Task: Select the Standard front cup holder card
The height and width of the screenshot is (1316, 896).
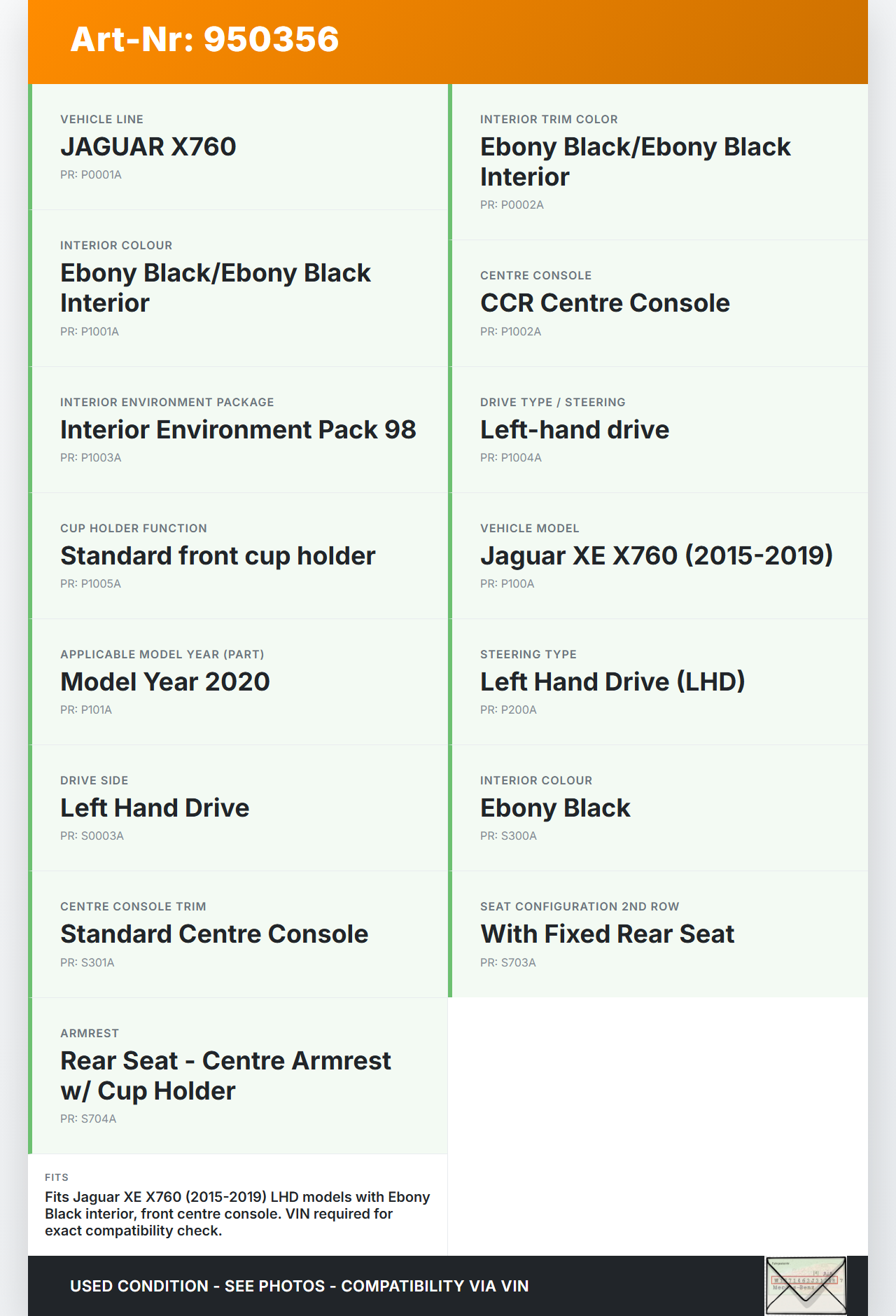Action: tap(239, 555)
